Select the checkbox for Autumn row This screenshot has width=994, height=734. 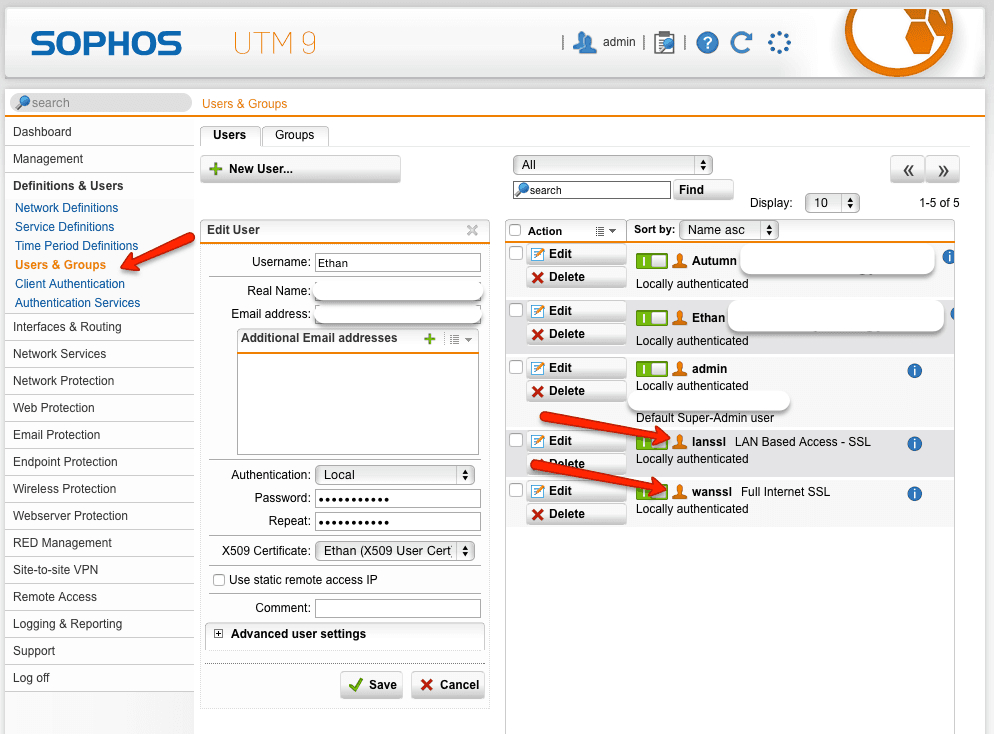516,254
